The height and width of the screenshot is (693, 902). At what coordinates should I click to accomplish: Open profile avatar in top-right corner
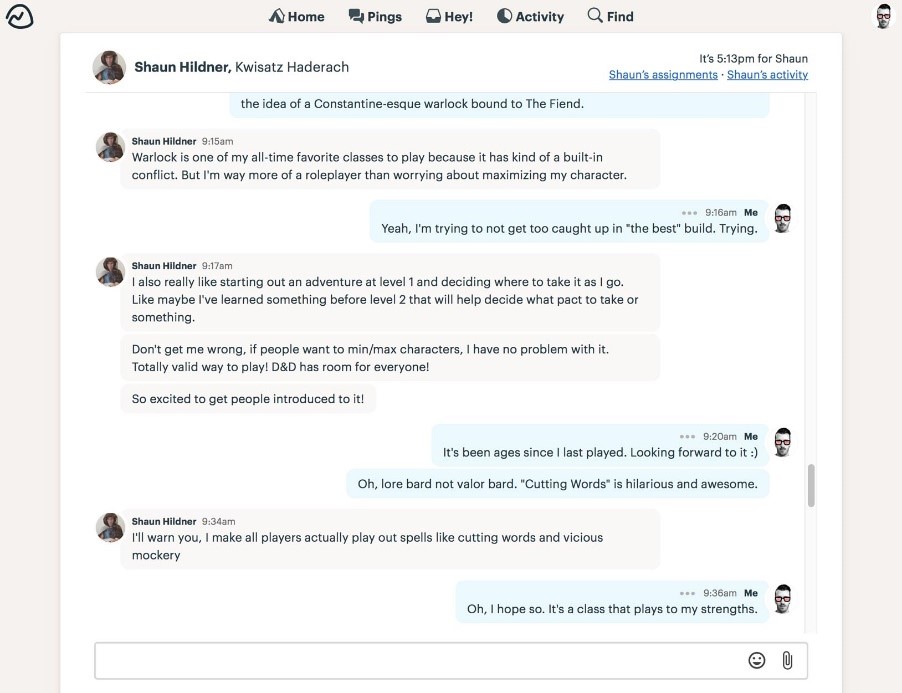coord(884,16)
